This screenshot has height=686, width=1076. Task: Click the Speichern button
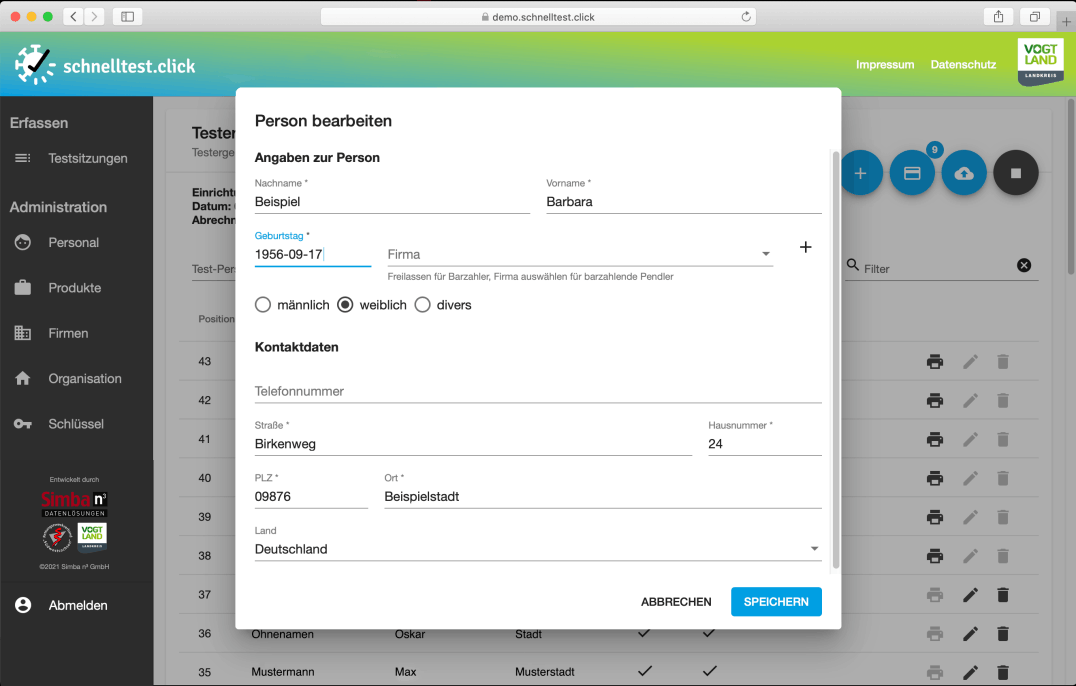click(x=776, y=602)
